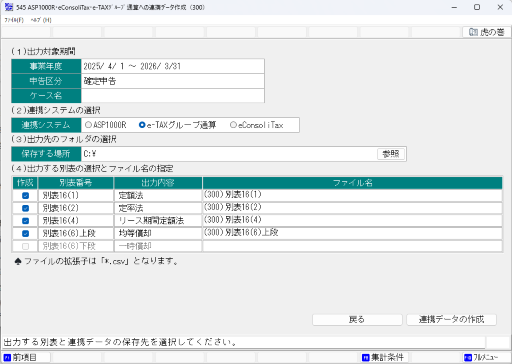The height and width of the screenshot is (364, 512).
Task: Click the app icon in title bar
Action: (9, 7)
